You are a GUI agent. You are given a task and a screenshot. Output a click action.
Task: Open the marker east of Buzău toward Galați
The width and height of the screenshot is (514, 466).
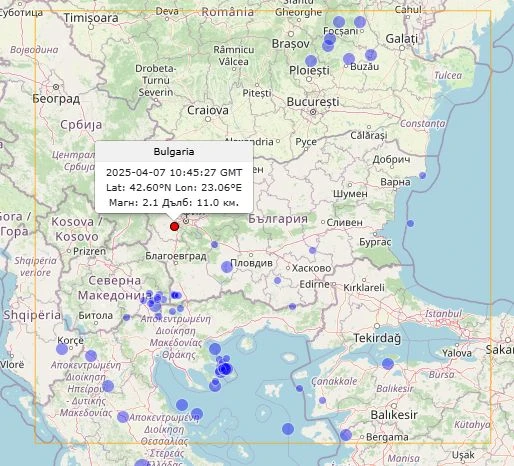tap(371, 55)
